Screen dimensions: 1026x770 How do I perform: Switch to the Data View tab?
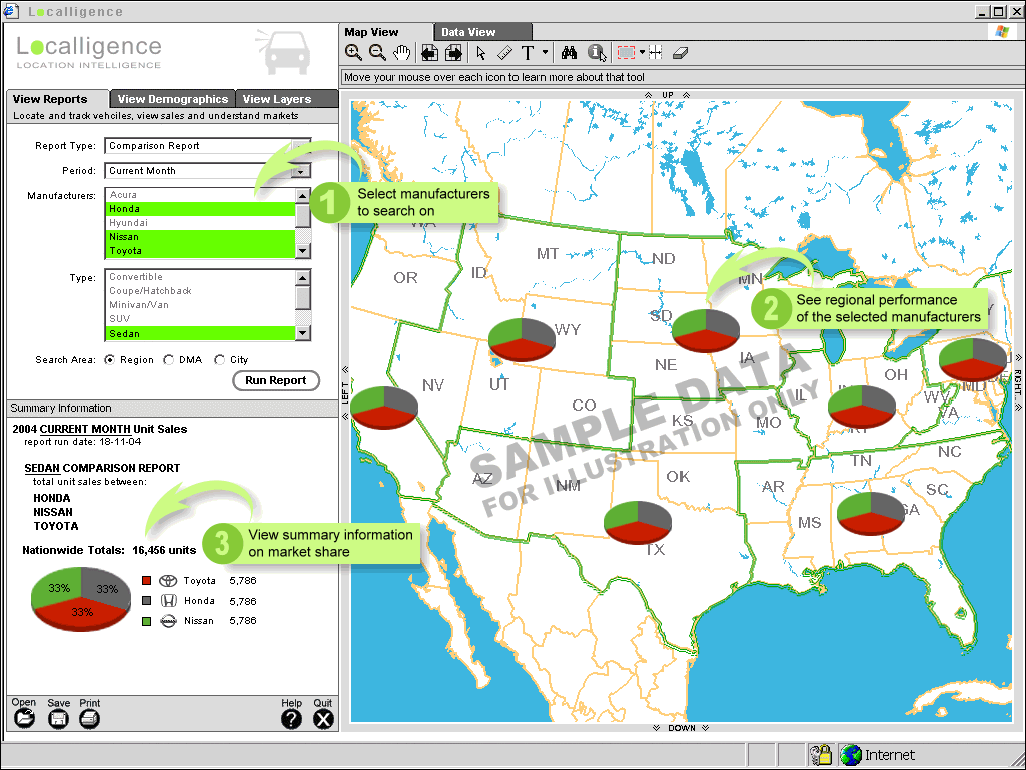click(483, 32)
